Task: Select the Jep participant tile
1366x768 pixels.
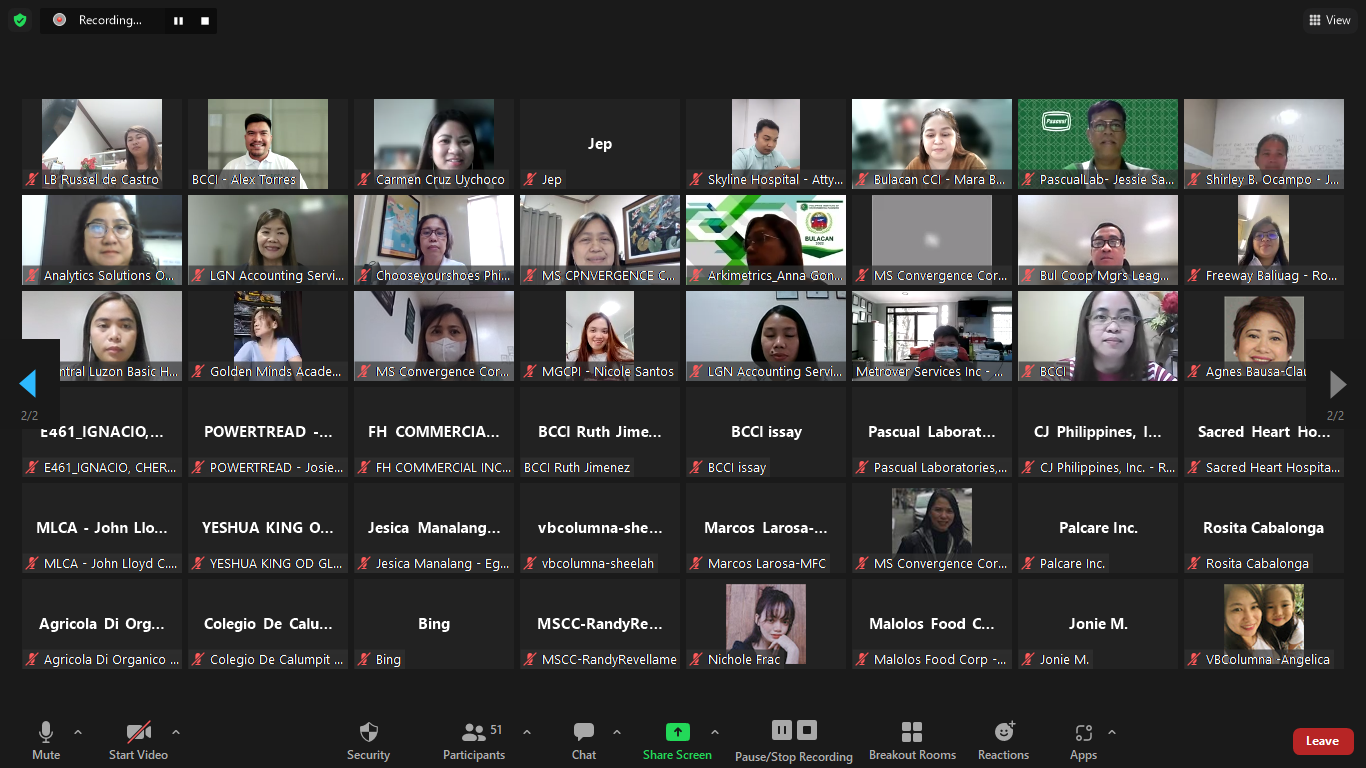Action: coord(600,144)
